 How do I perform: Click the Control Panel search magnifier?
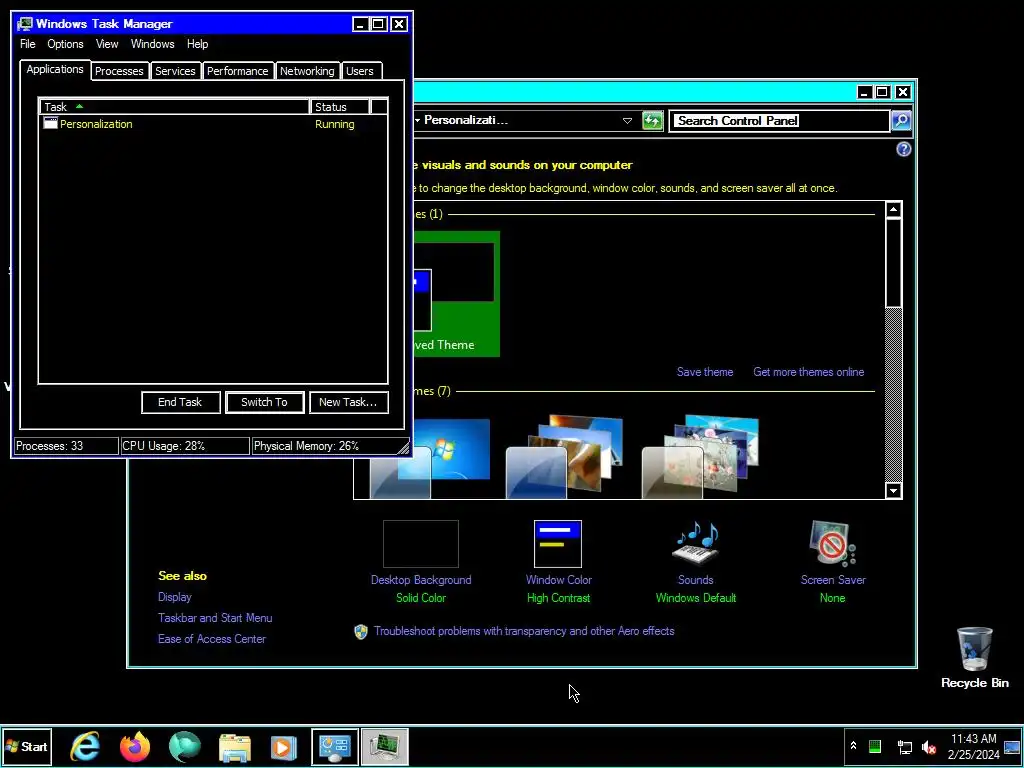pyautogui.click(x=901, y=120)
